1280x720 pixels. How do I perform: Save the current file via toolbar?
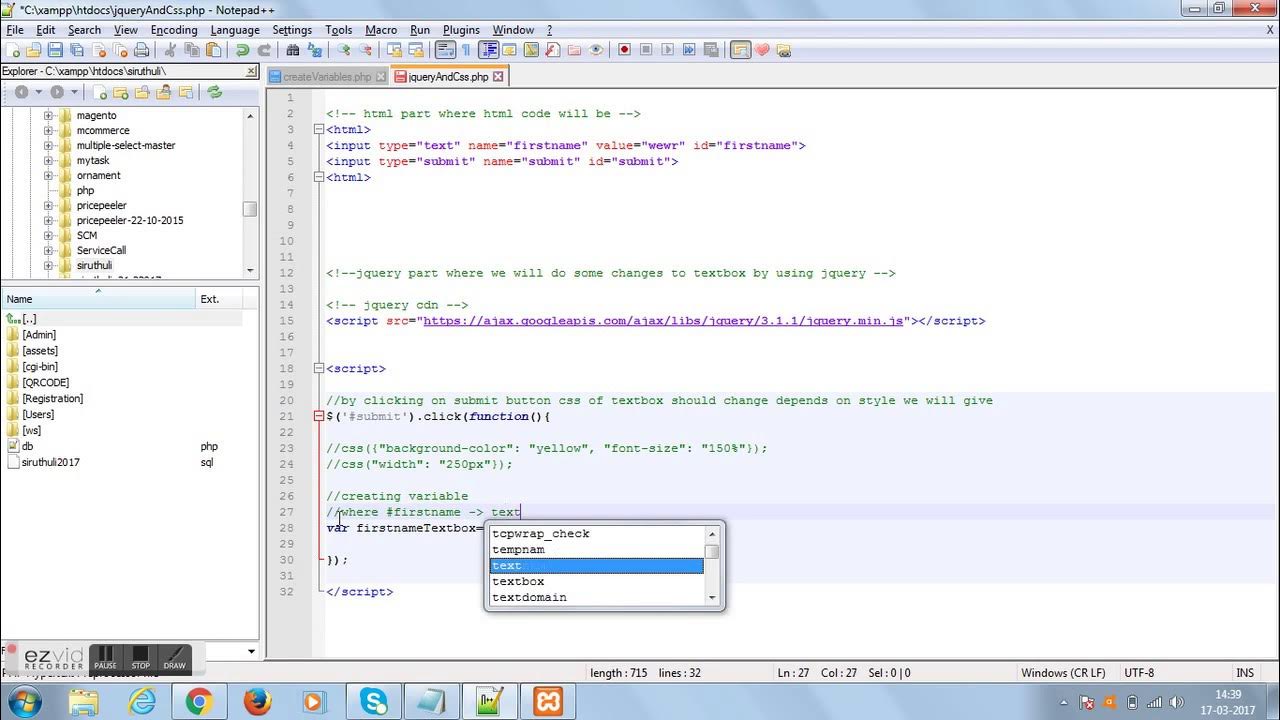55,50
